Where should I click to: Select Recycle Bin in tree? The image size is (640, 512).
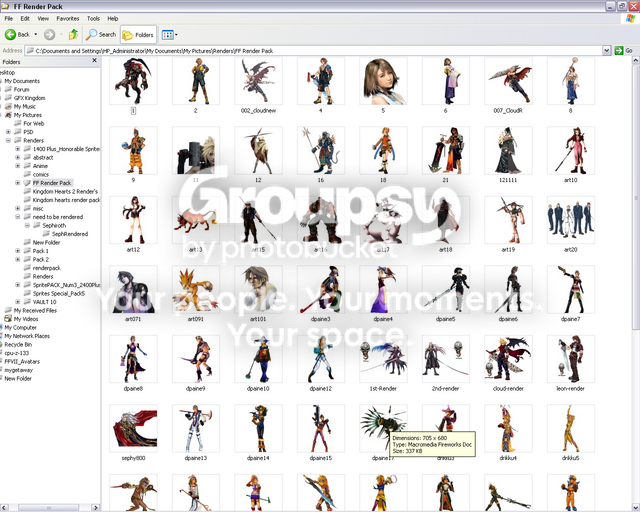18,345
